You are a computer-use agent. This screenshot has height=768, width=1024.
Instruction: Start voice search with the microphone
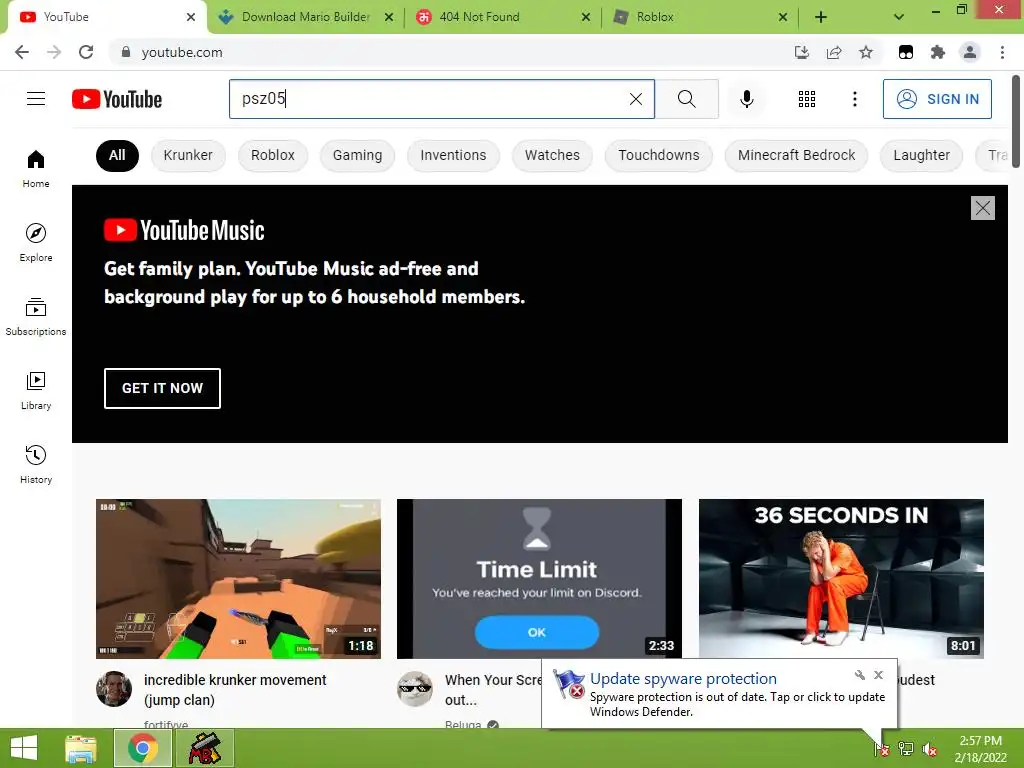pos(746,99)
